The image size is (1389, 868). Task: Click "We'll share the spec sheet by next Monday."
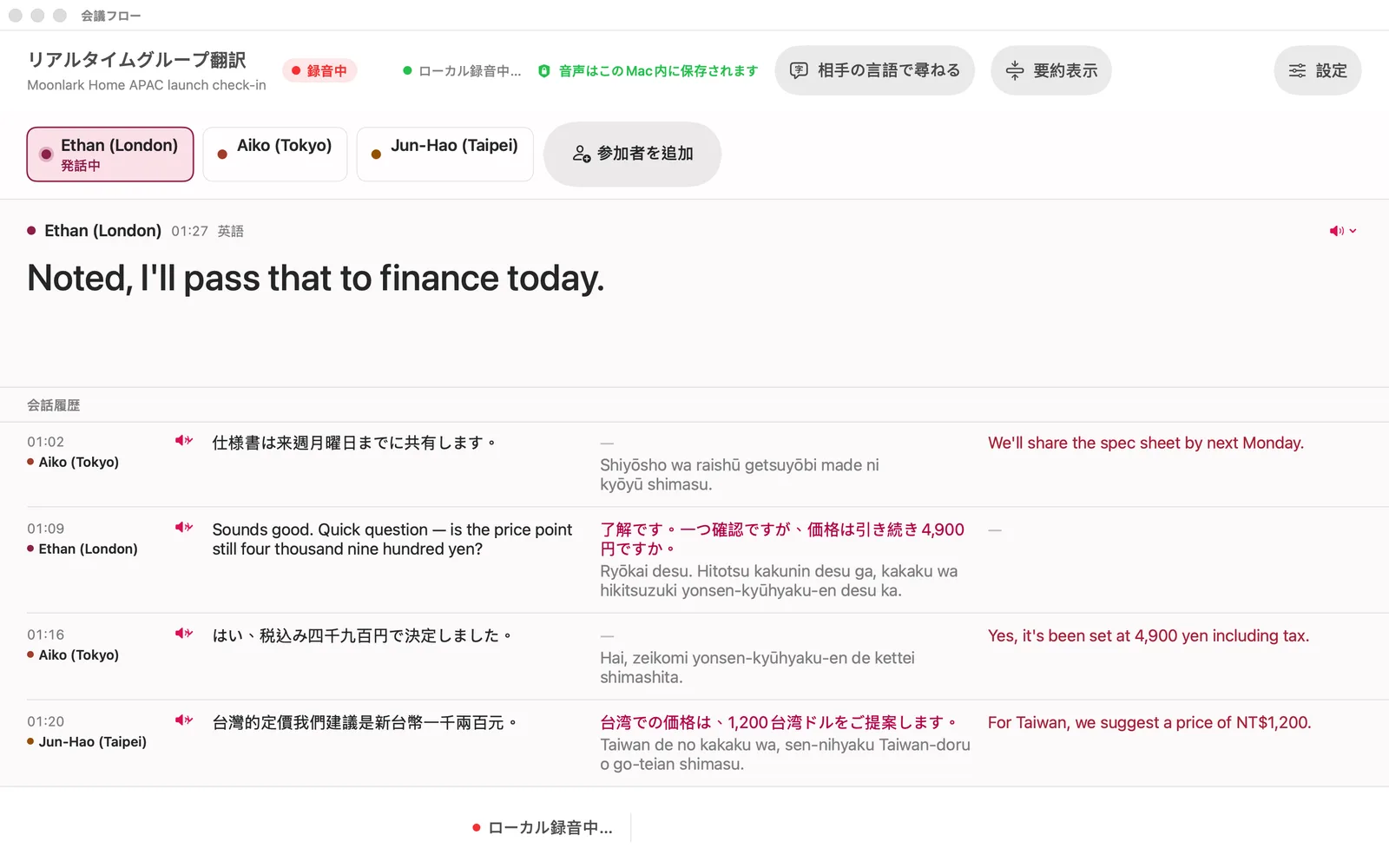[x=1146, y=443]
